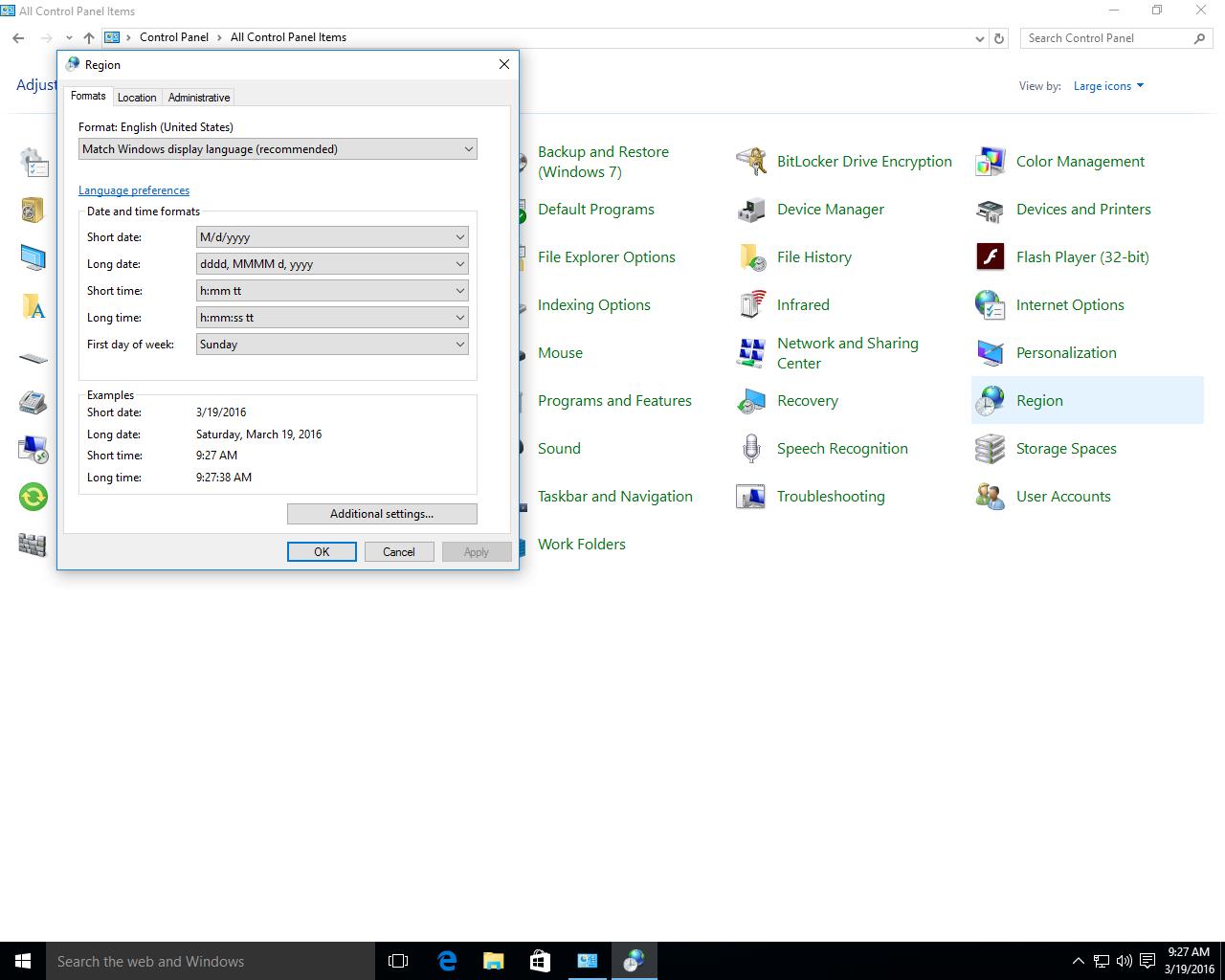Open Personalization icon
The width and height of the screenshot is (1225, 980).
(x=991, y=353)
